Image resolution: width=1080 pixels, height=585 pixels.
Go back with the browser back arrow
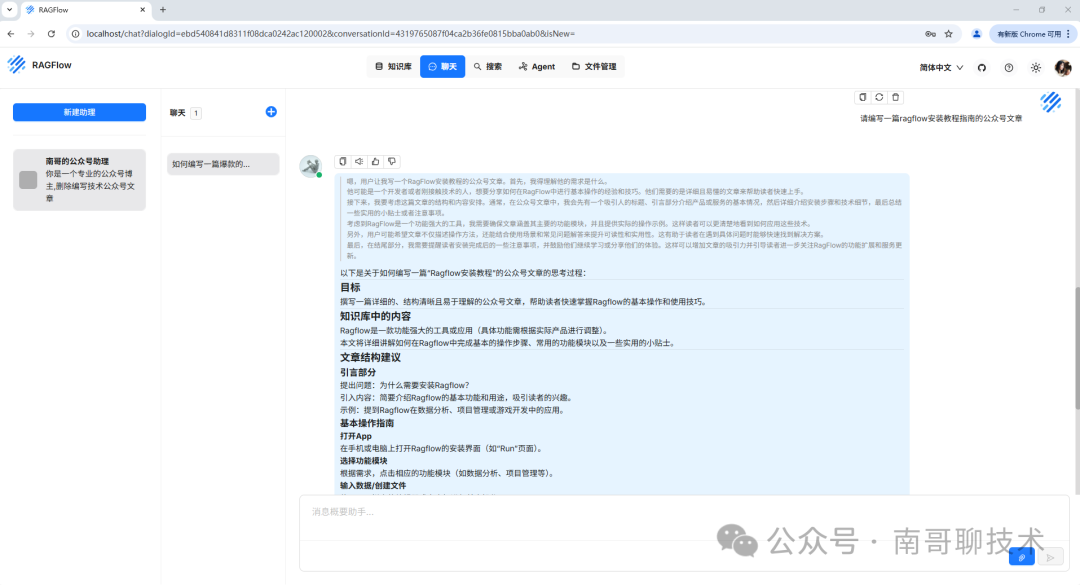pos(11,34)
